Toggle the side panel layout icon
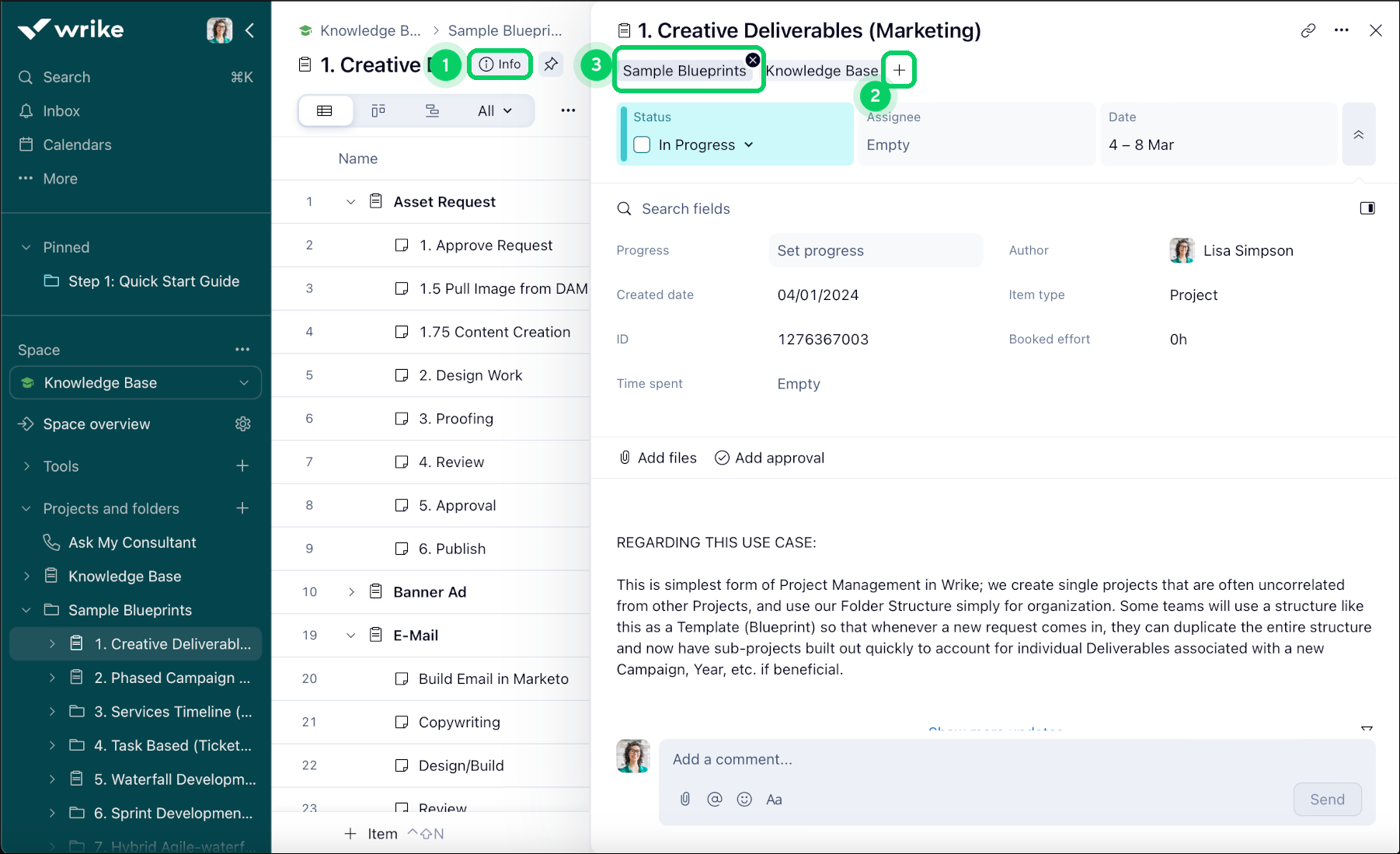Screen dimensions: 1400x854 [1367, 208]
